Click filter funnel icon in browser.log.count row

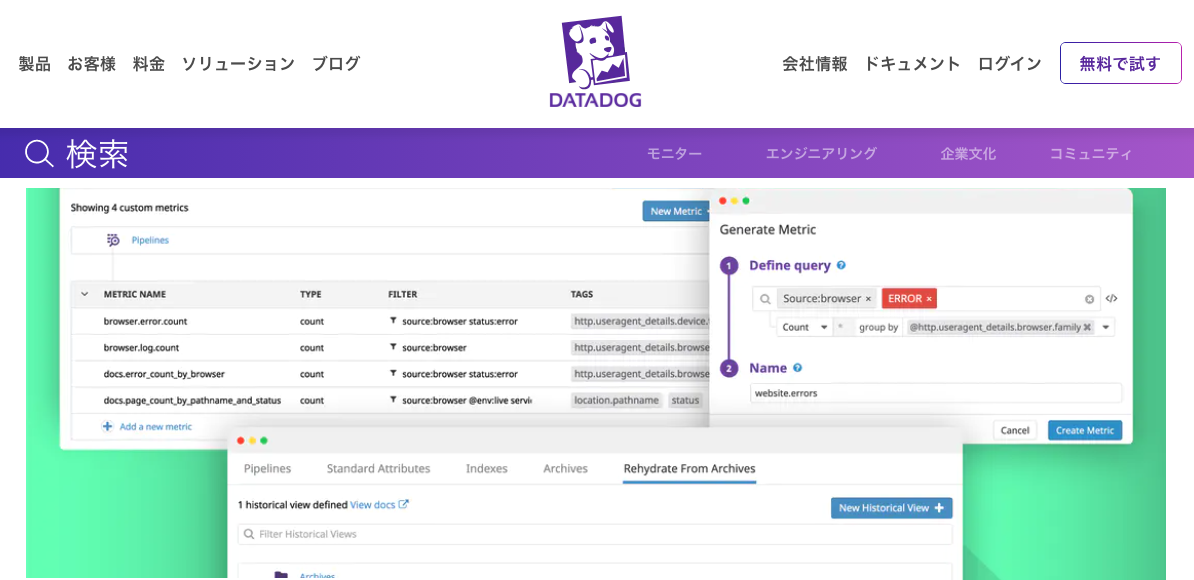393,347
